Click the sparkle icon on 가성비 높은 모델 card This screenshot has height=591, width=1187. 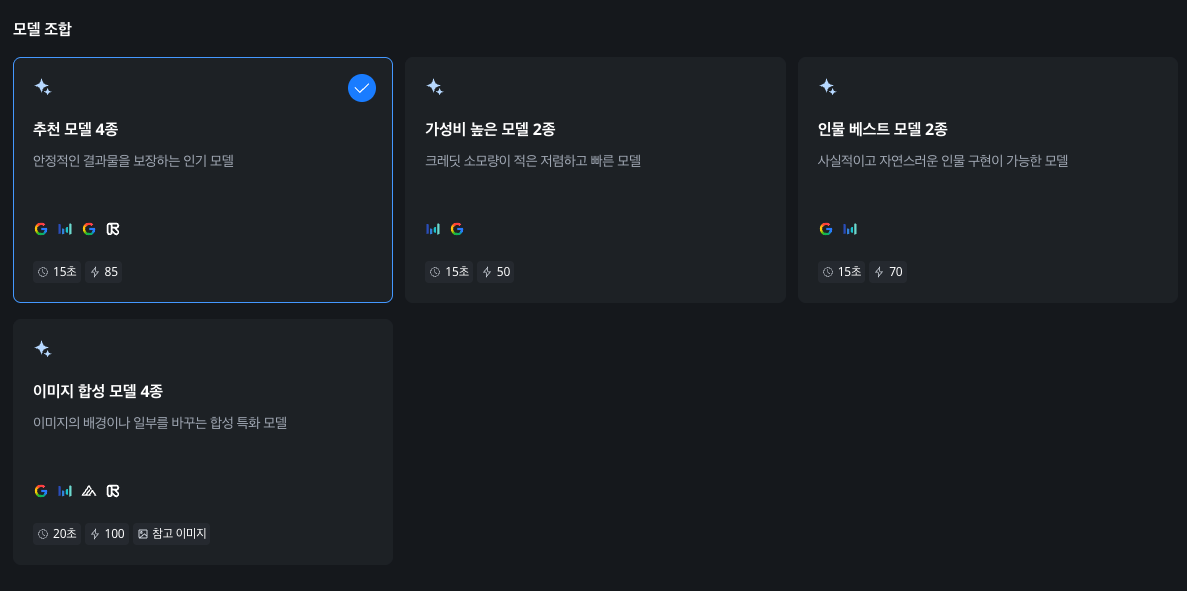pos(434,87)
